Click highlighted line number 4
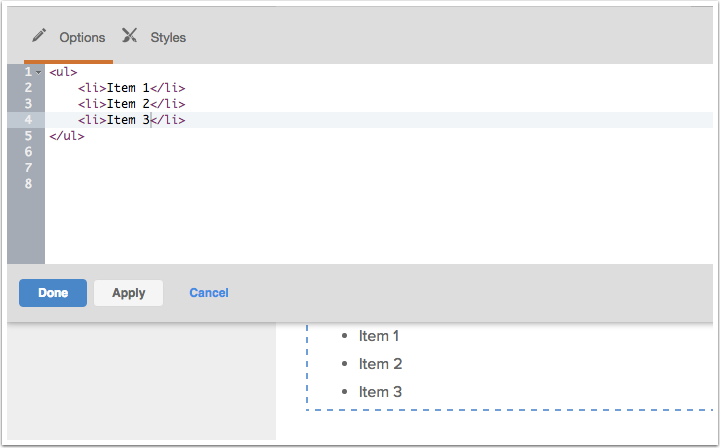720x448 pixels. coord(28,120)
